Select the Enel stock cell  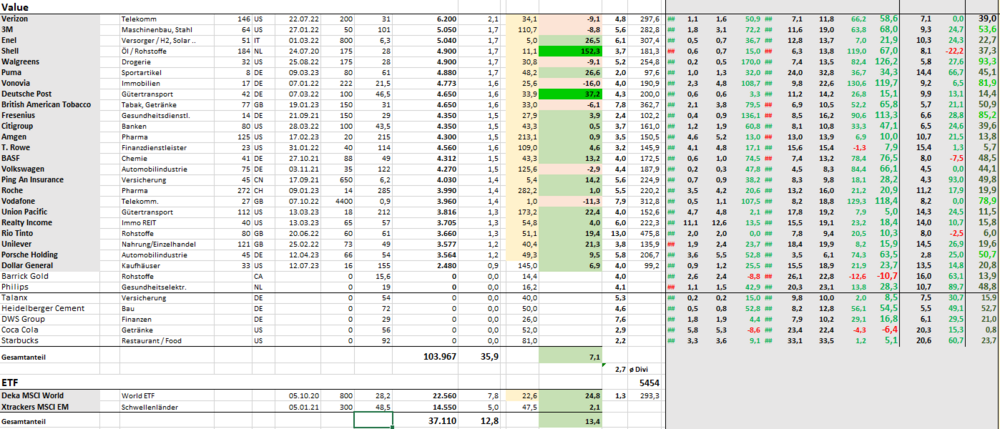click(50, 40)
